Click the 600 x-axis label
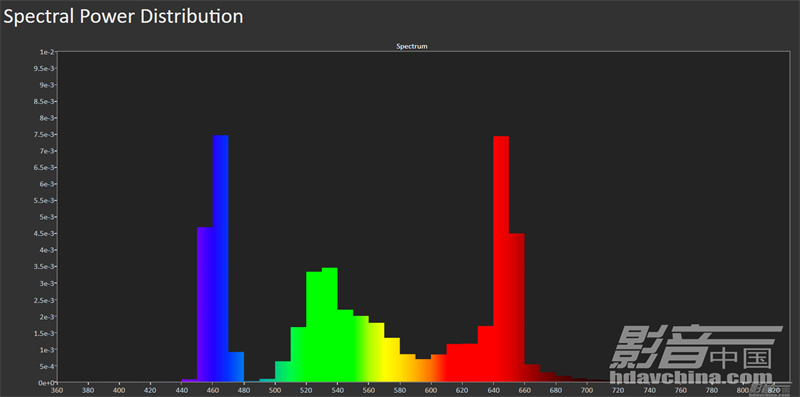 pyautogui.click(x=431, y=390)
